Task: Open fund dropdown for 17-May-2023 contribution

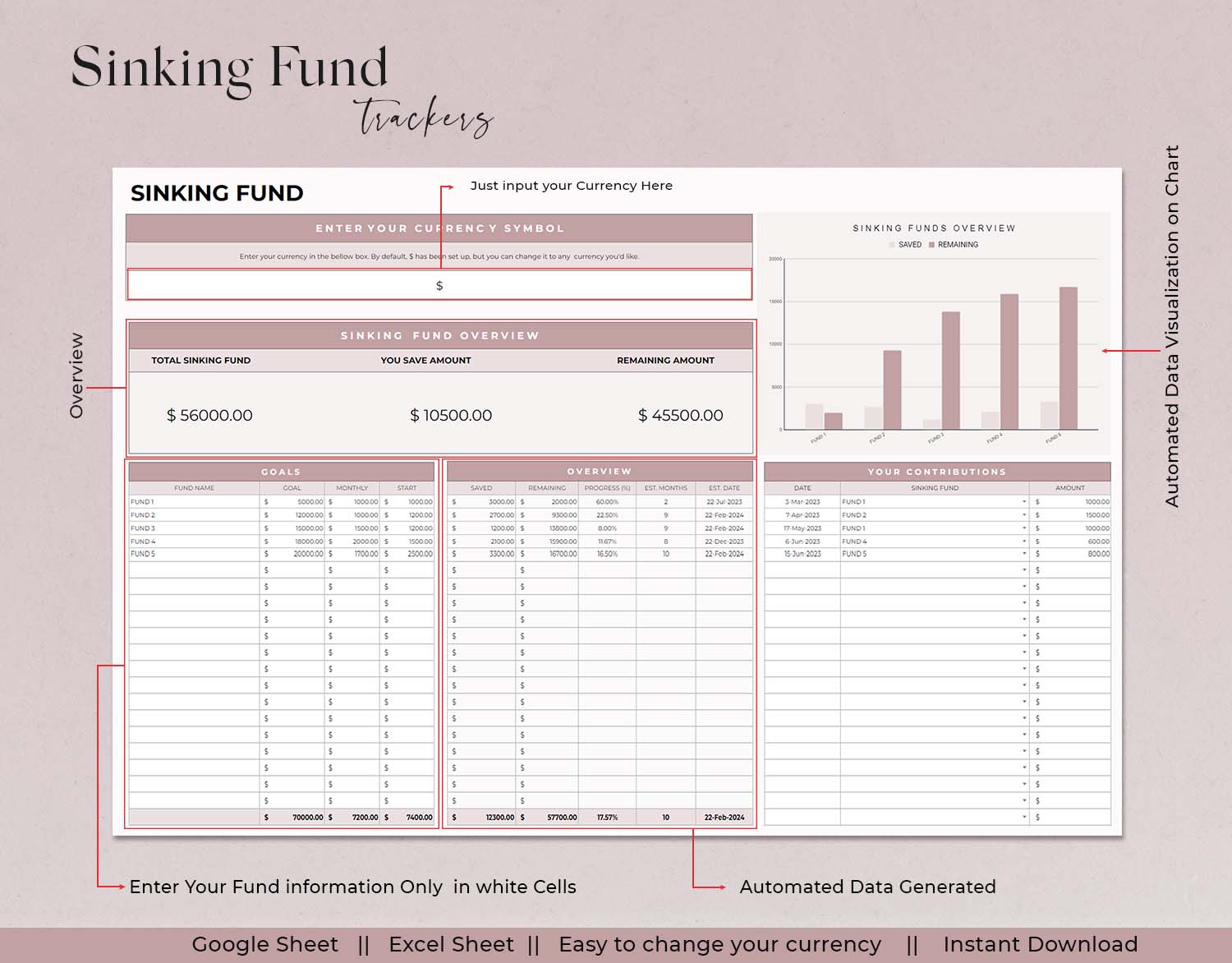Action: coord(1024,528)
